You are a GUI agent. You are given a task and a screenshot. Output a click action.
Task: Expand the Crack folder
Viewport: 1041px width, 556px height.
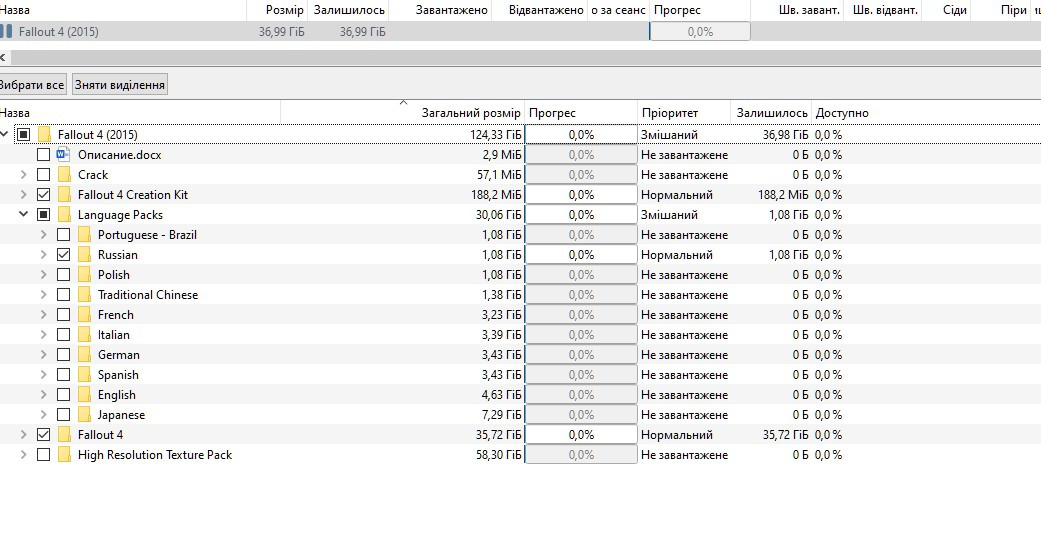[x=23, y=175]
